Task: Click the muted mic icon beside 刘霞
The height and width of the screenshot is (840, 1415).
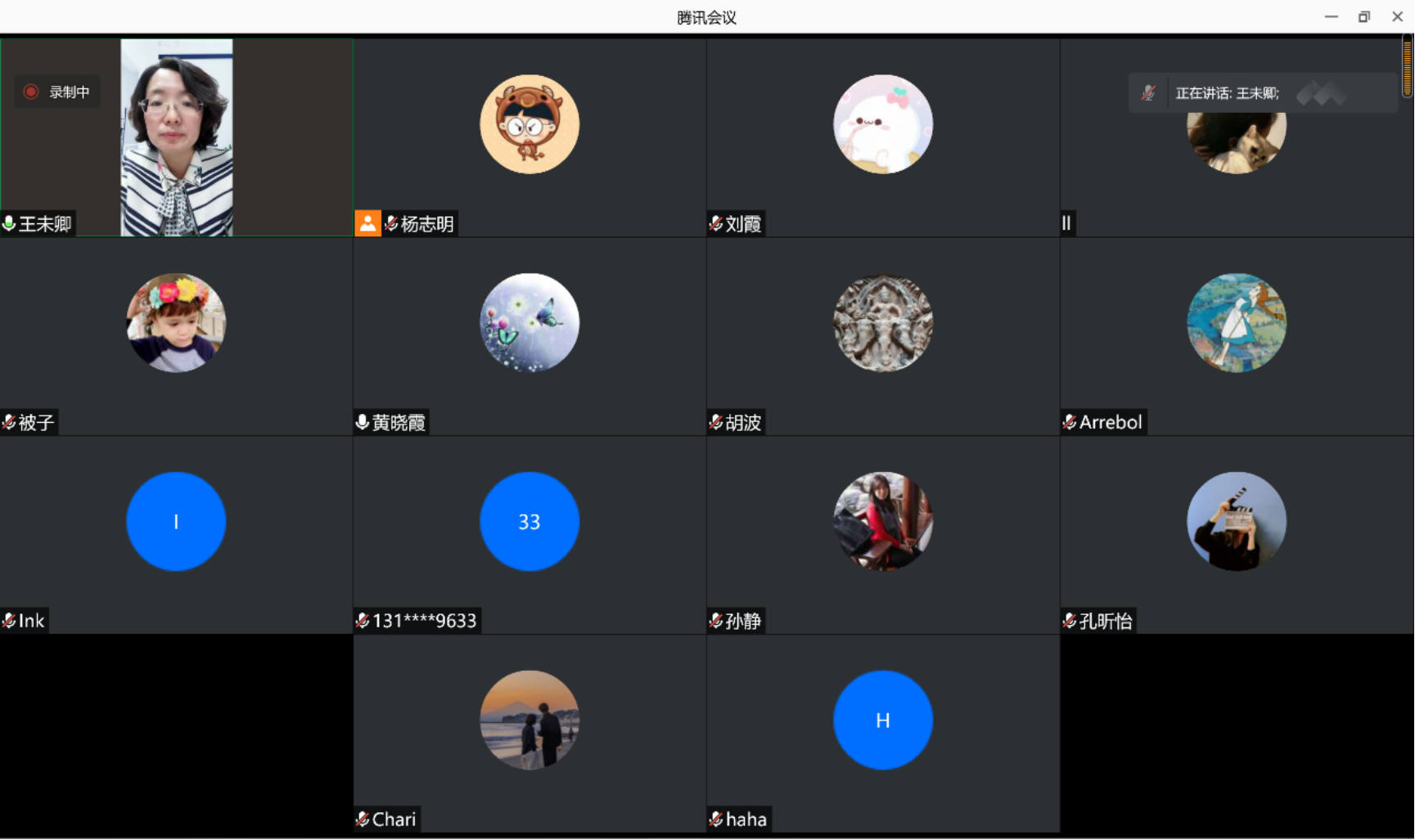Action: coord(716,223)
